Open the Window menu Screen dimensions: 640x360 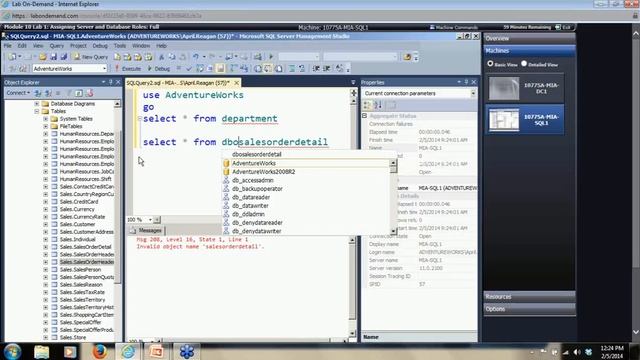click(141, 46)
